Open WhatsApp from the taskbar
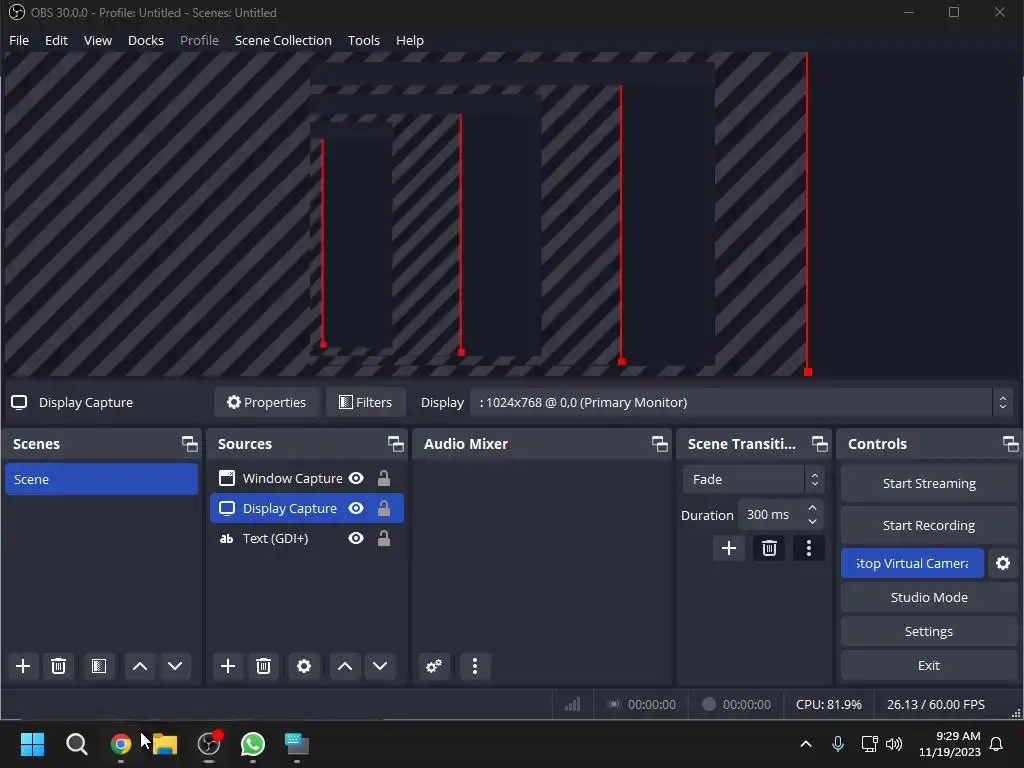 [x=253, y=744]
